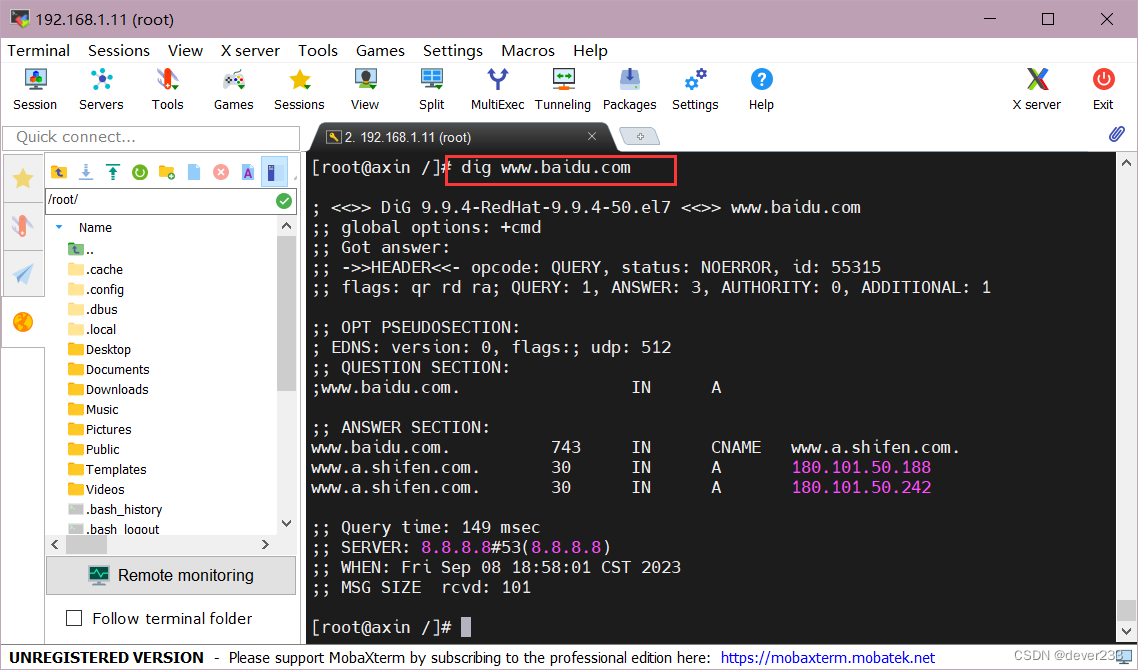The width and height of the screenshot is (1138, 670).
Task: Select the .cache folder
Action: 96,269
